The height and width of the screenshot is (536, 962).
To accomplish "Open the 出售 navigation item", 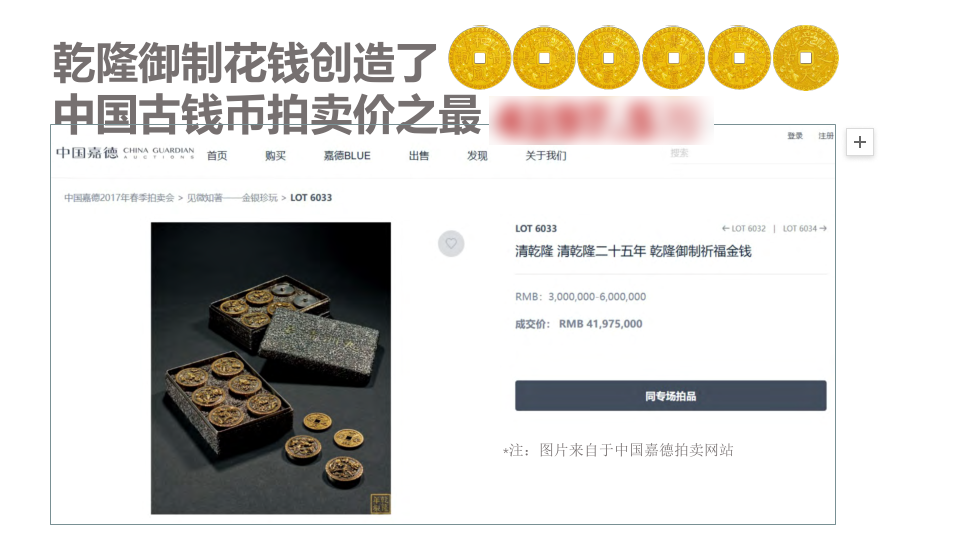I will point(419,156).
